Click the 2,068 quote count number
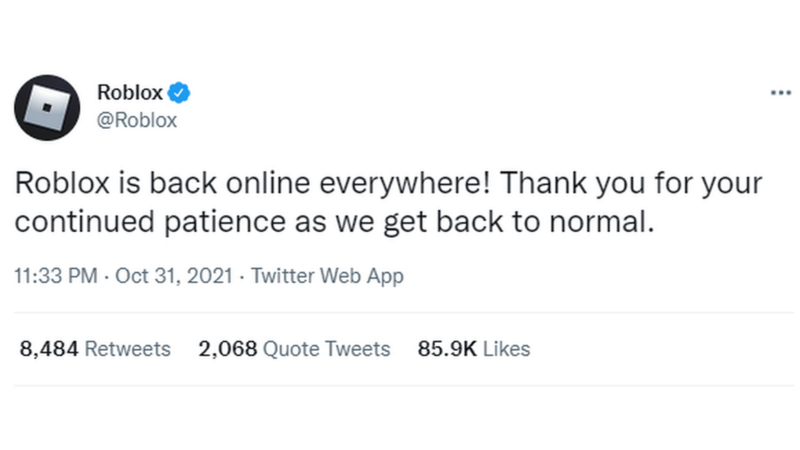The height and width of the screenshot is (450, 800). [x=227, y=349]
